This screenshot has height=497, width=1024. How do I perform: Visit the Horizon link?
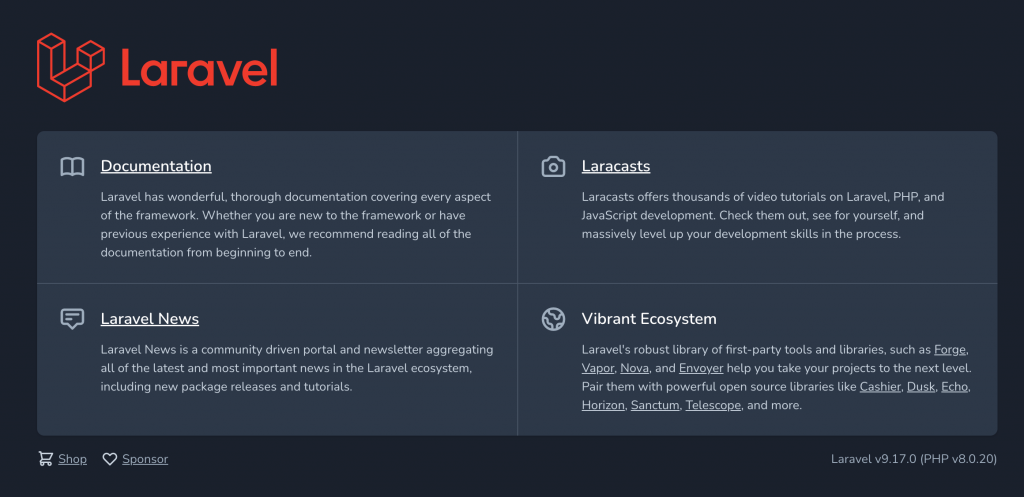603,406
